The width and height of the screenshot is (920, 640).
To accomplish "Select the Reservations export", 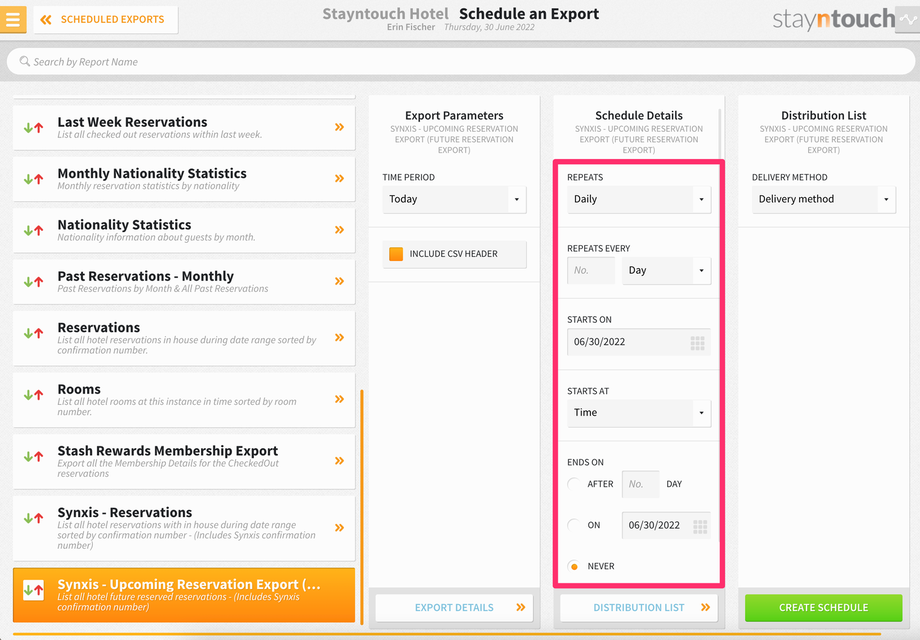I will (x=184, y=338).
